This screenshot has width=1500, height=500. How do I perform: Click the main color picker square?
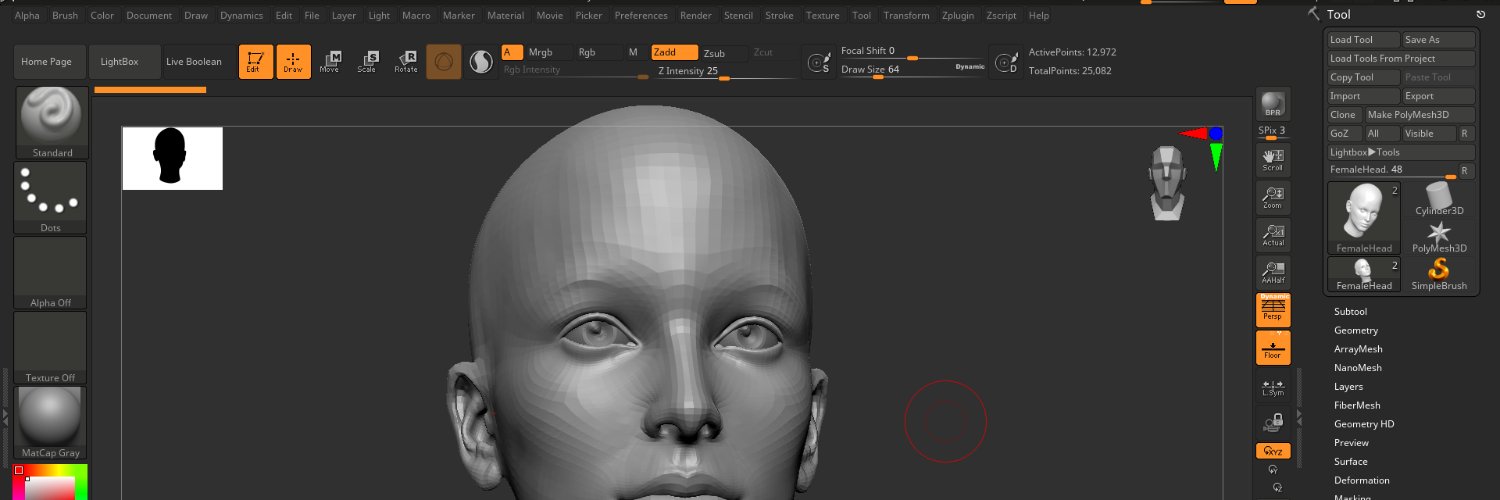50,484
